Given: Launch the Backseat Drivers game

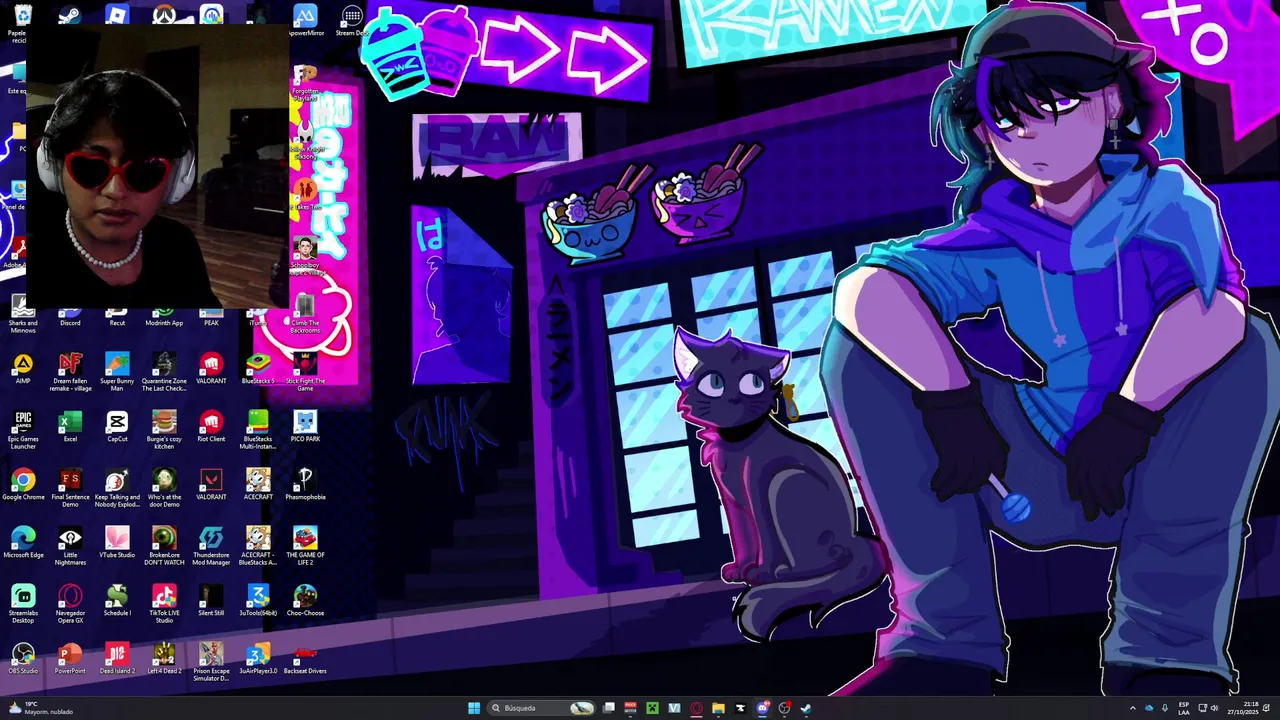Looking at the screenshot, I should tap(305, 658).
